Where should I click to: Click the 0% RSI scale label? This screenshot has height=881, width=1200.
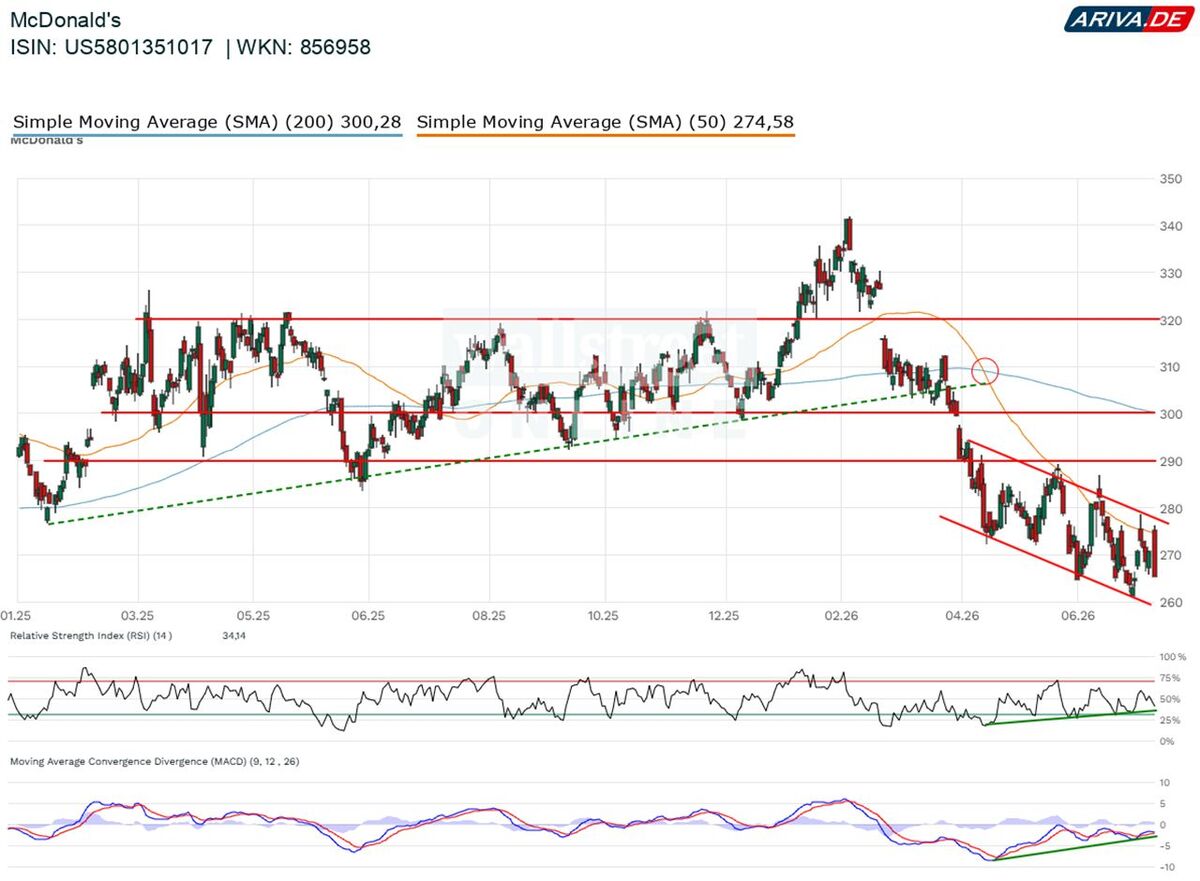coord(1167,741)
